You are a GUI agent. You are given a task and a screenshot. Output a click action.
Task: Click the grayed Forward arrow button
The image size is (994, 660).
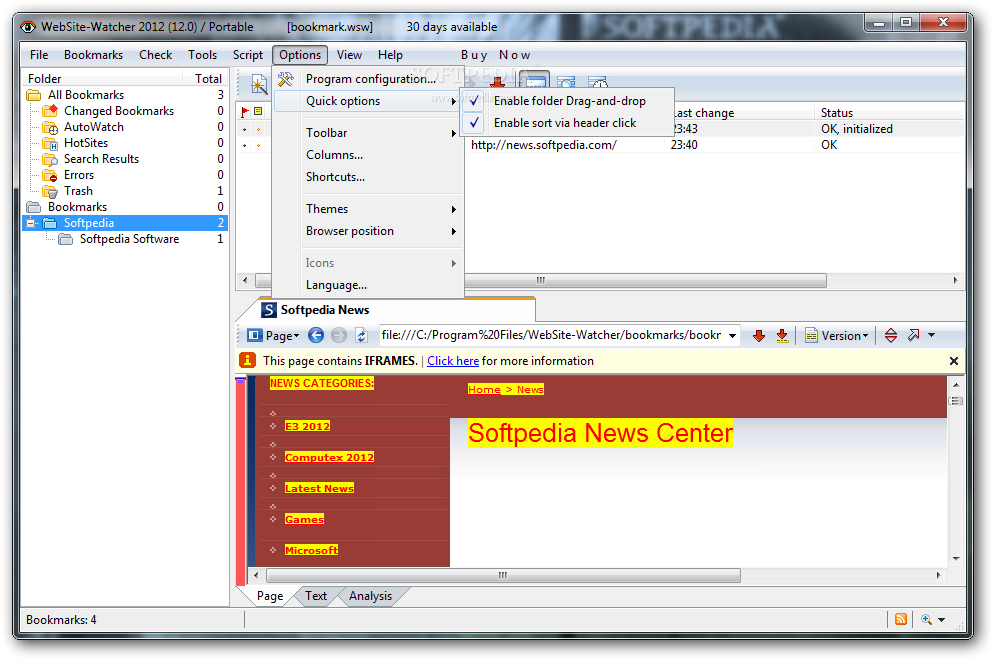[339, 335]
